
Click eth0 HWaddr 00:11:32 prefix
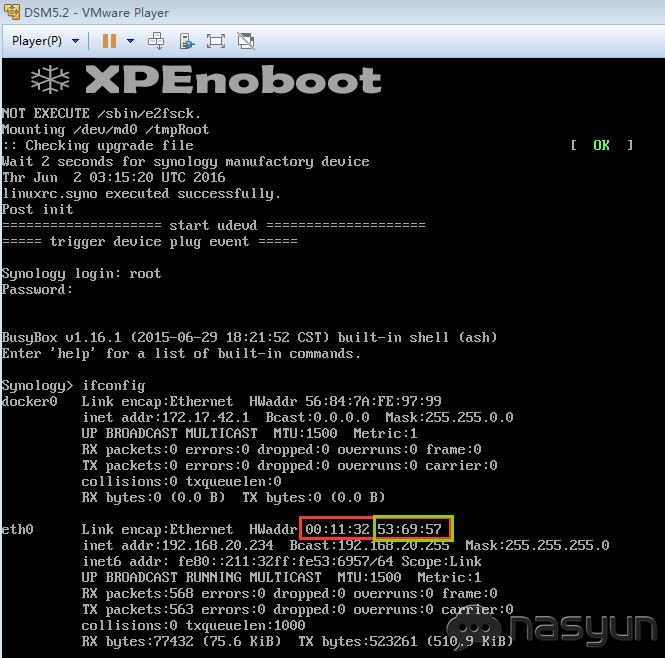(337, 529)
